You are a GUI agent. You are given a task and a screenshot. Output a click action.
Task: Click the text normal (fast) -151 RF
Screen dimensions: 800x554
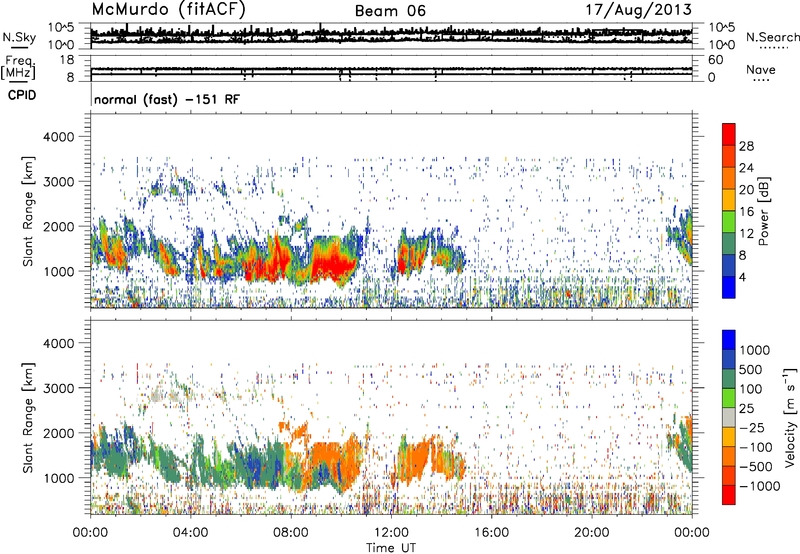(x=167, y=99)
